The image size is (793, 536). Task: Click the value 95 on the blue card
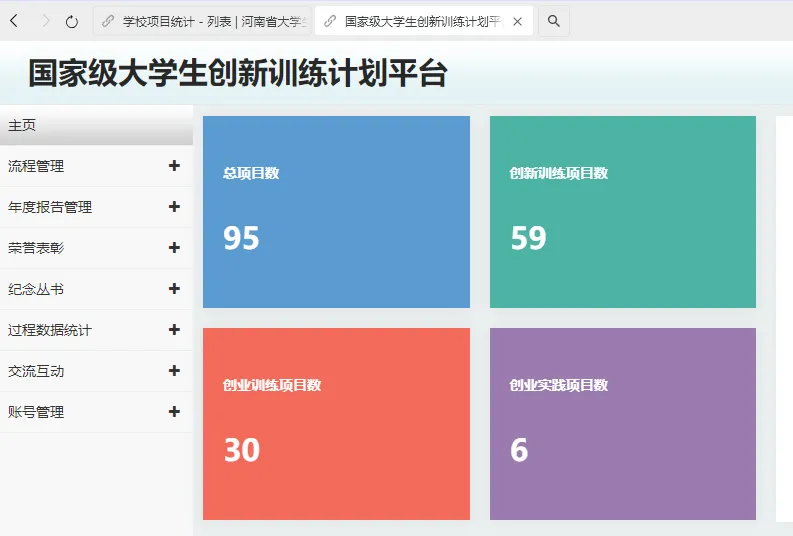coord(241,238)
